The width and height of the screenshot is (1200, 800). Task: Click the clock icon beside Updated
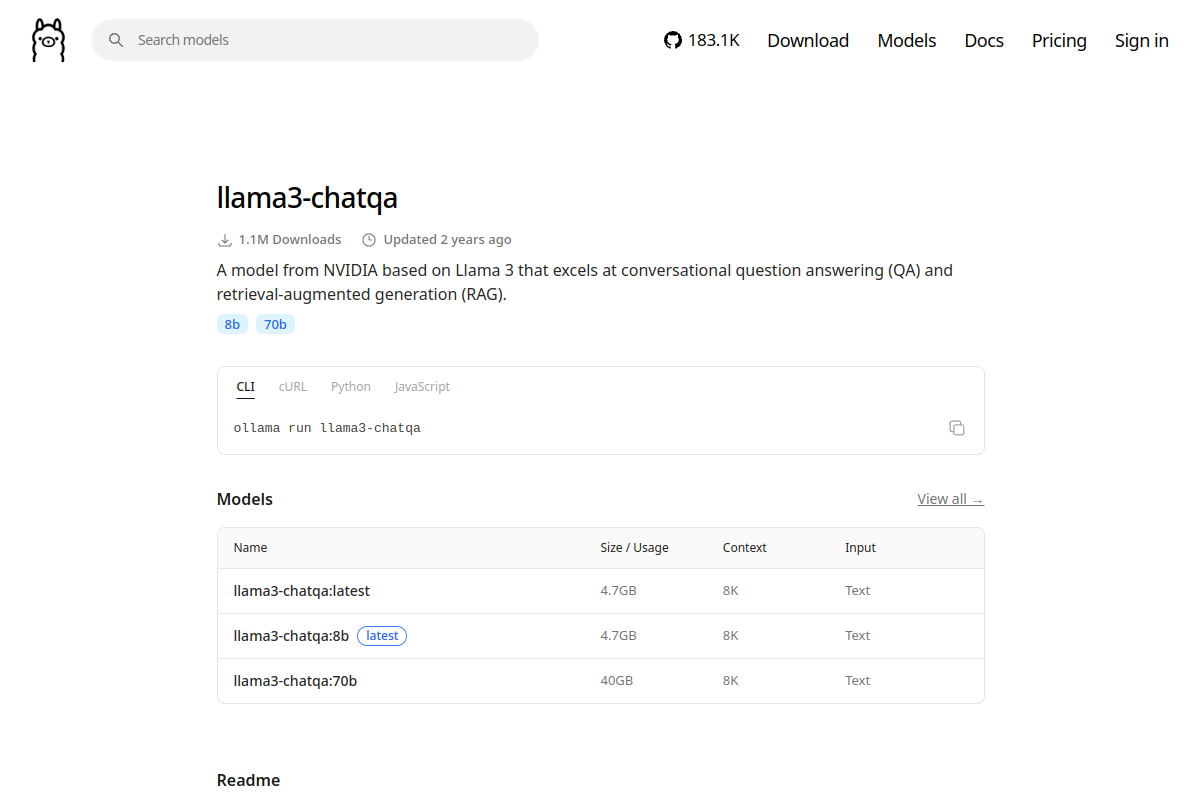(369, 240)
